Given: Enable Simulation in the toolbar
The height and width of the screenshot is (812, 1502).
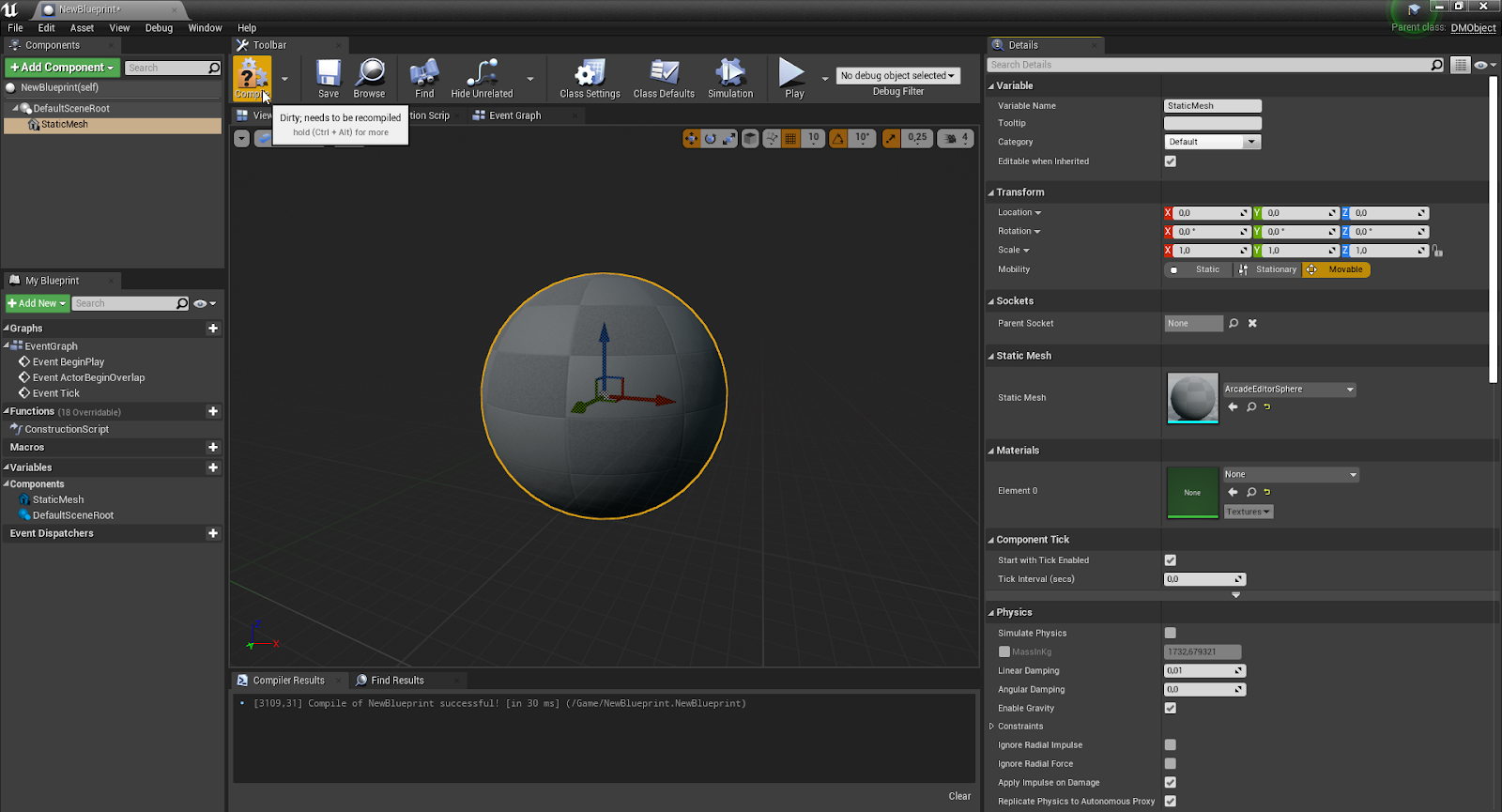Looking at the screenshot, I should pos(730,79).
